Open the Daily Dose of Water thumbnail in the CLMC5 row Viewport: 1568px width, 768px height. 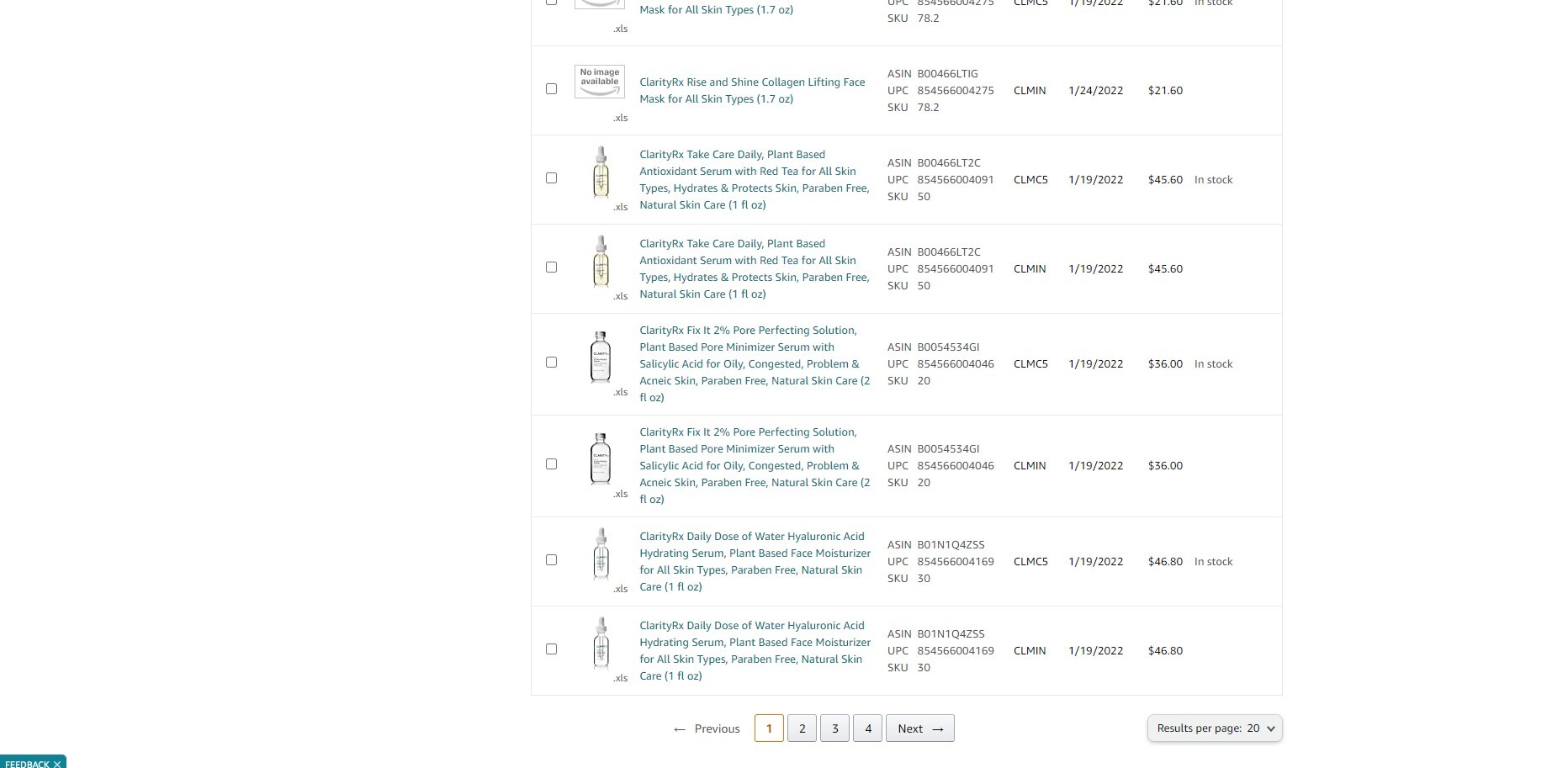coord(601,553)
